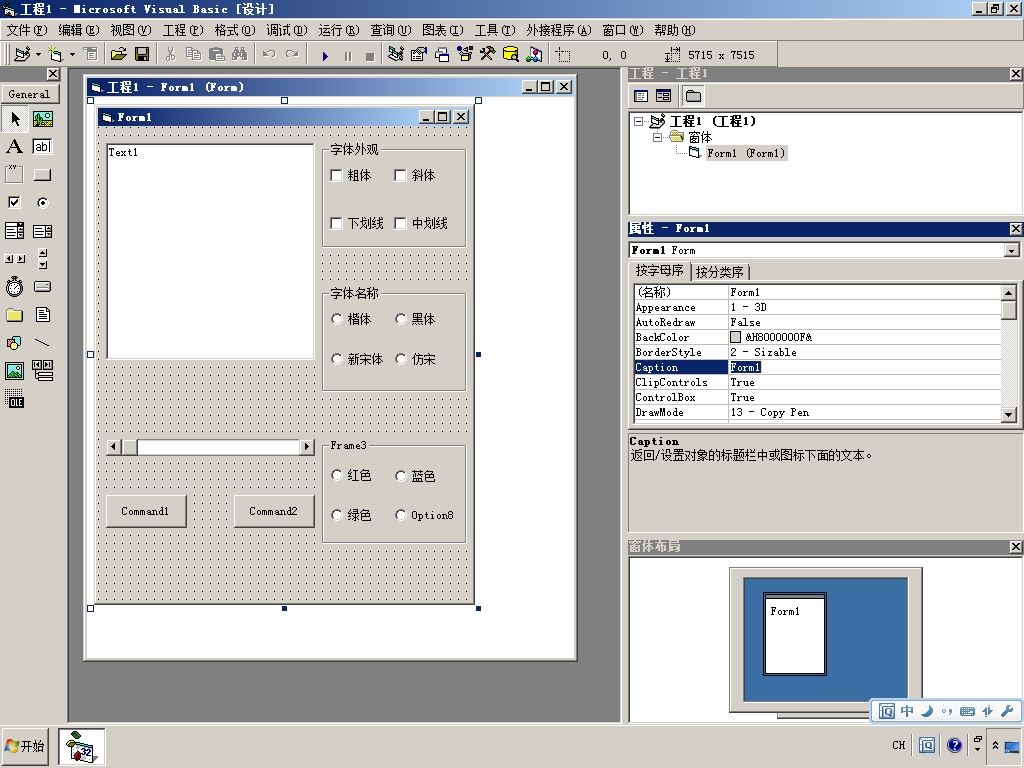
Task: Open the Menu Editor toolbar icon
Action: (91, 55)
